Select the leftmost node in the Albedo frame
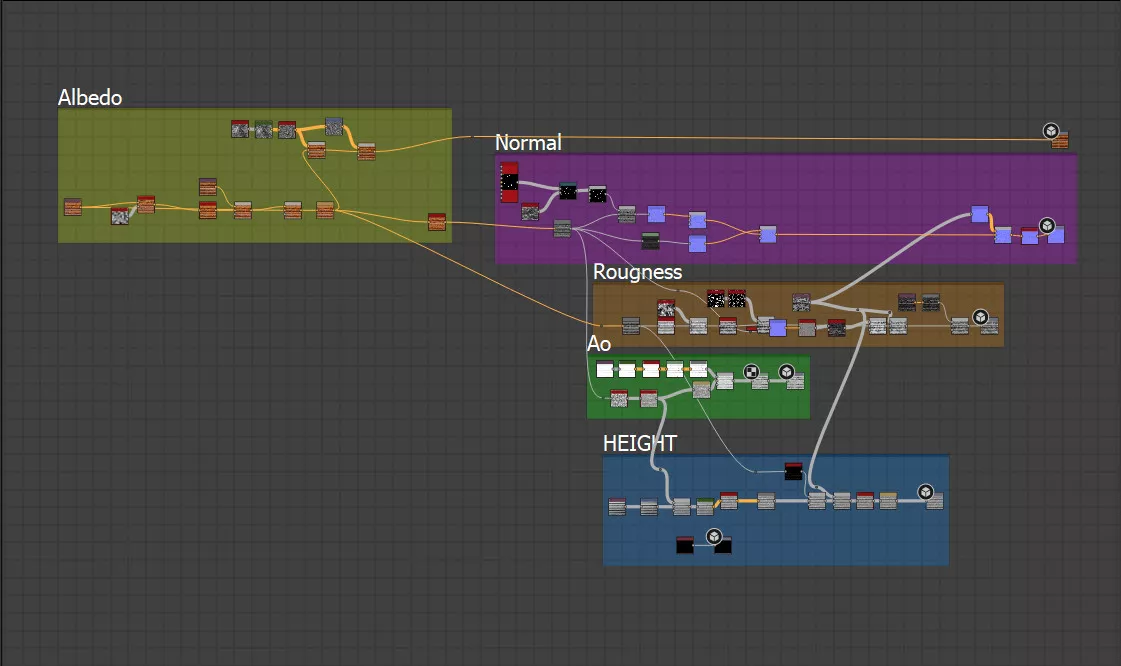This screenshot has height=666, width=1121. 72,207
